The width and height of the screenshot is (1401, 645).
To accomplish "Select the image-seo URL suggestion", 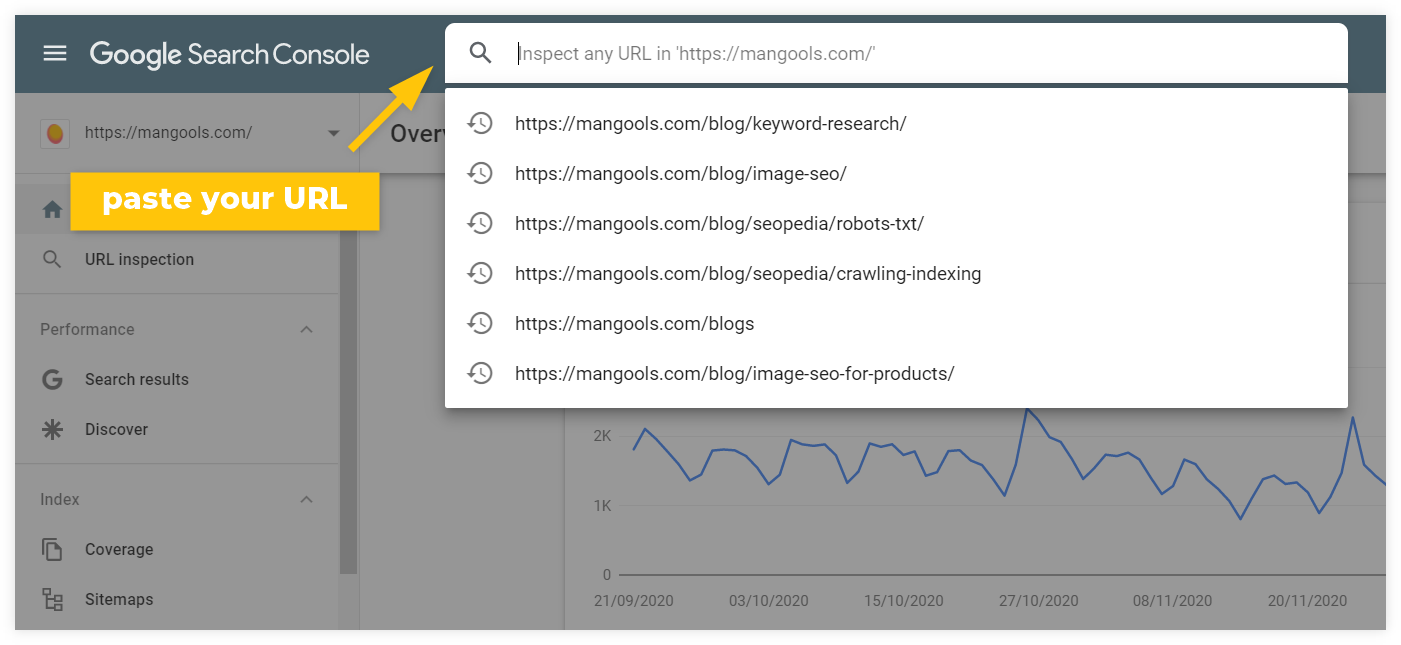I will coord(680,173).
